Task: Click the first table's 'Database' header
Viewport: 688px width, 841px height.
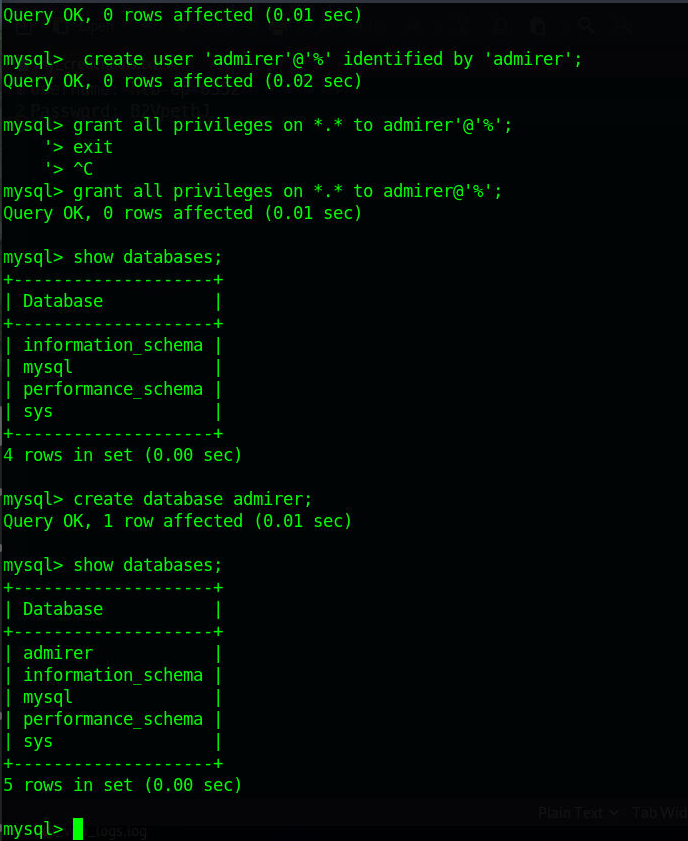Action: click(x=63, y=301)
